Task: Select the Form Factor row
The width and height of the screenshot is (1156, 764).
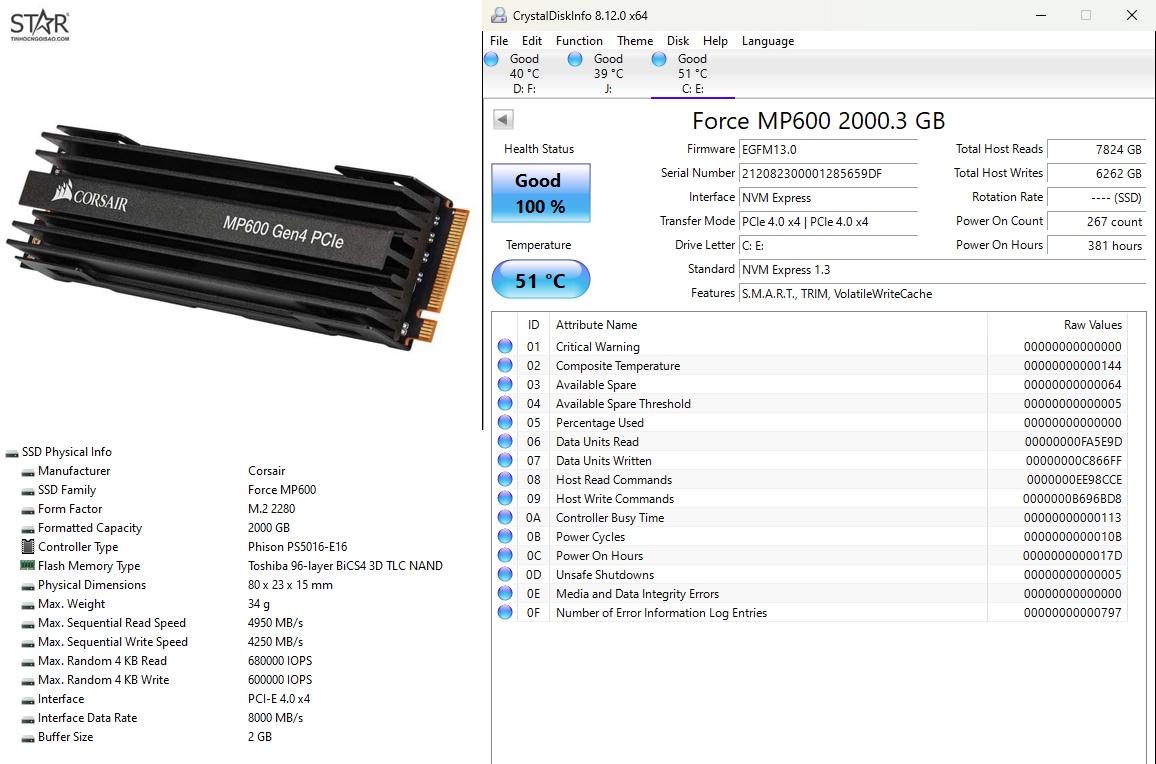Action: tap(158, 509)
